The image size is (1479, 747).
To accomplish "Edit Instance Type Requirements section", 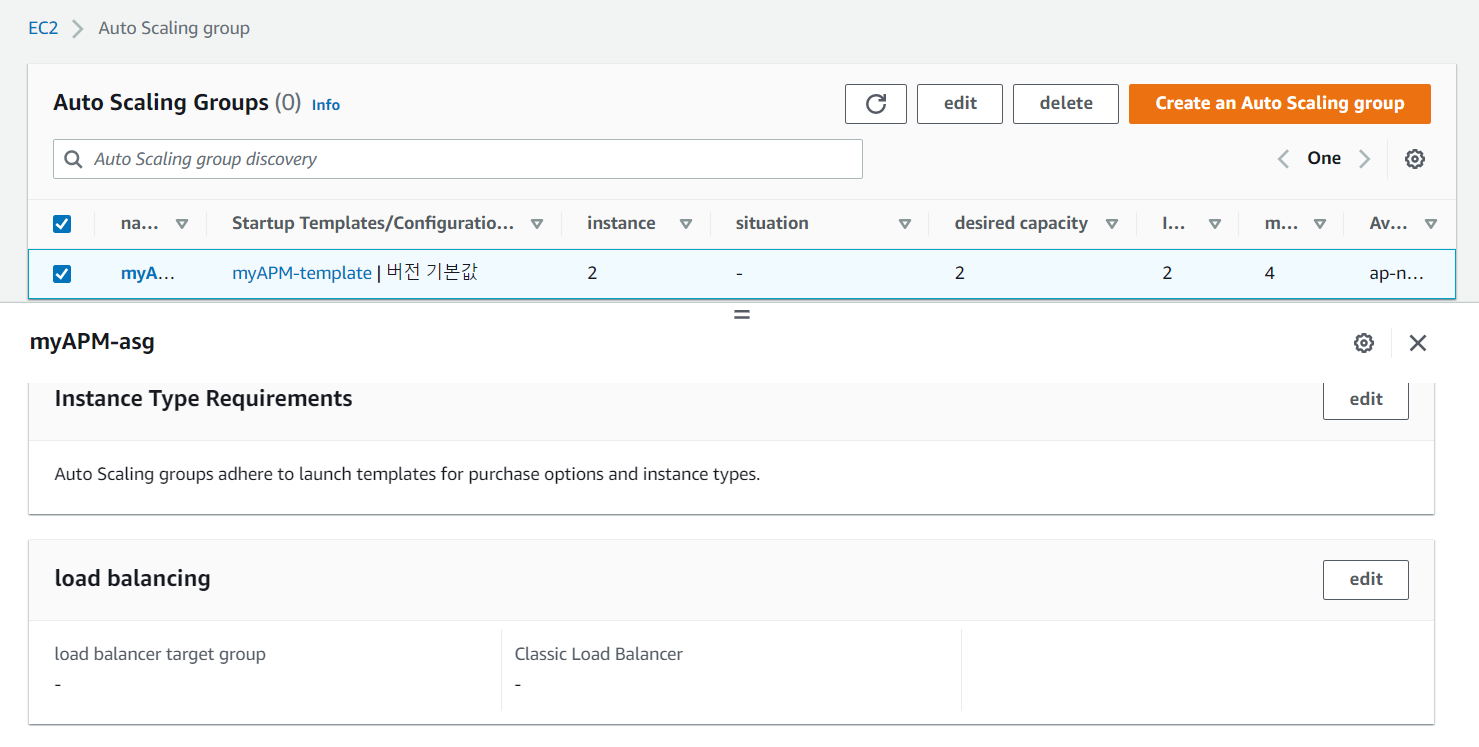I will click(1365, 399).
